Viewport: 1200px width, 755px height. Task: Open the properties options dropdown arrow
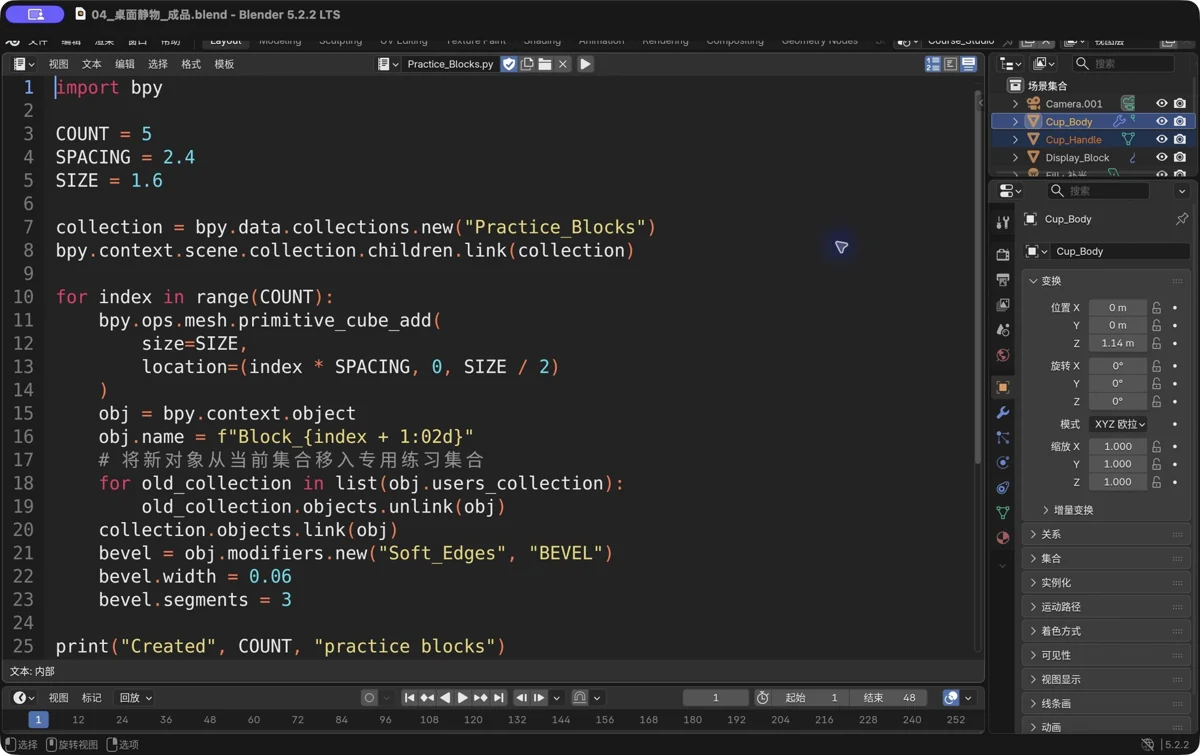click(1182, 191)
